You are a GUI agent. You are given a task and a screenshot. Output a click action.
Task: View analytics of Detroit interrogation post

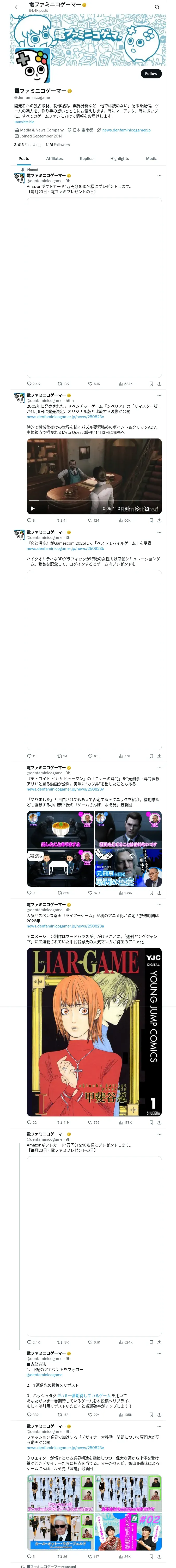pyautogui.click(x=125, y=893)
